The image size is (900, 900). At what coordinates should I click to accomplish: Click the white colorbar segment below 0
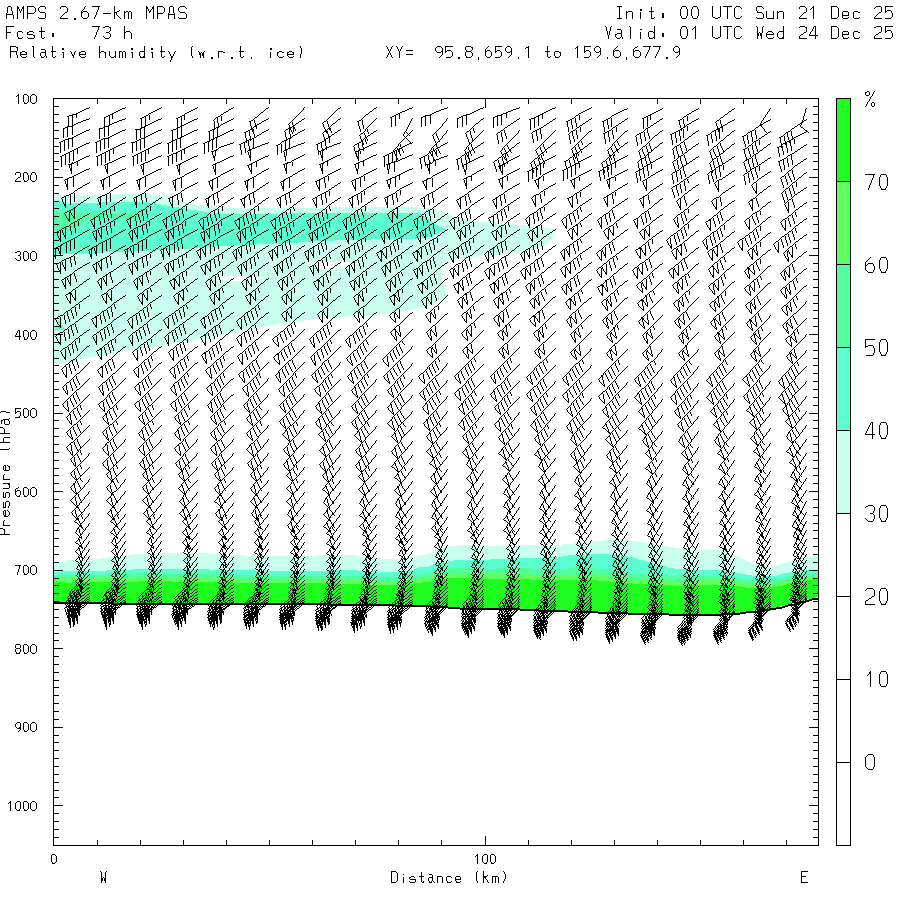click(843, 804)
